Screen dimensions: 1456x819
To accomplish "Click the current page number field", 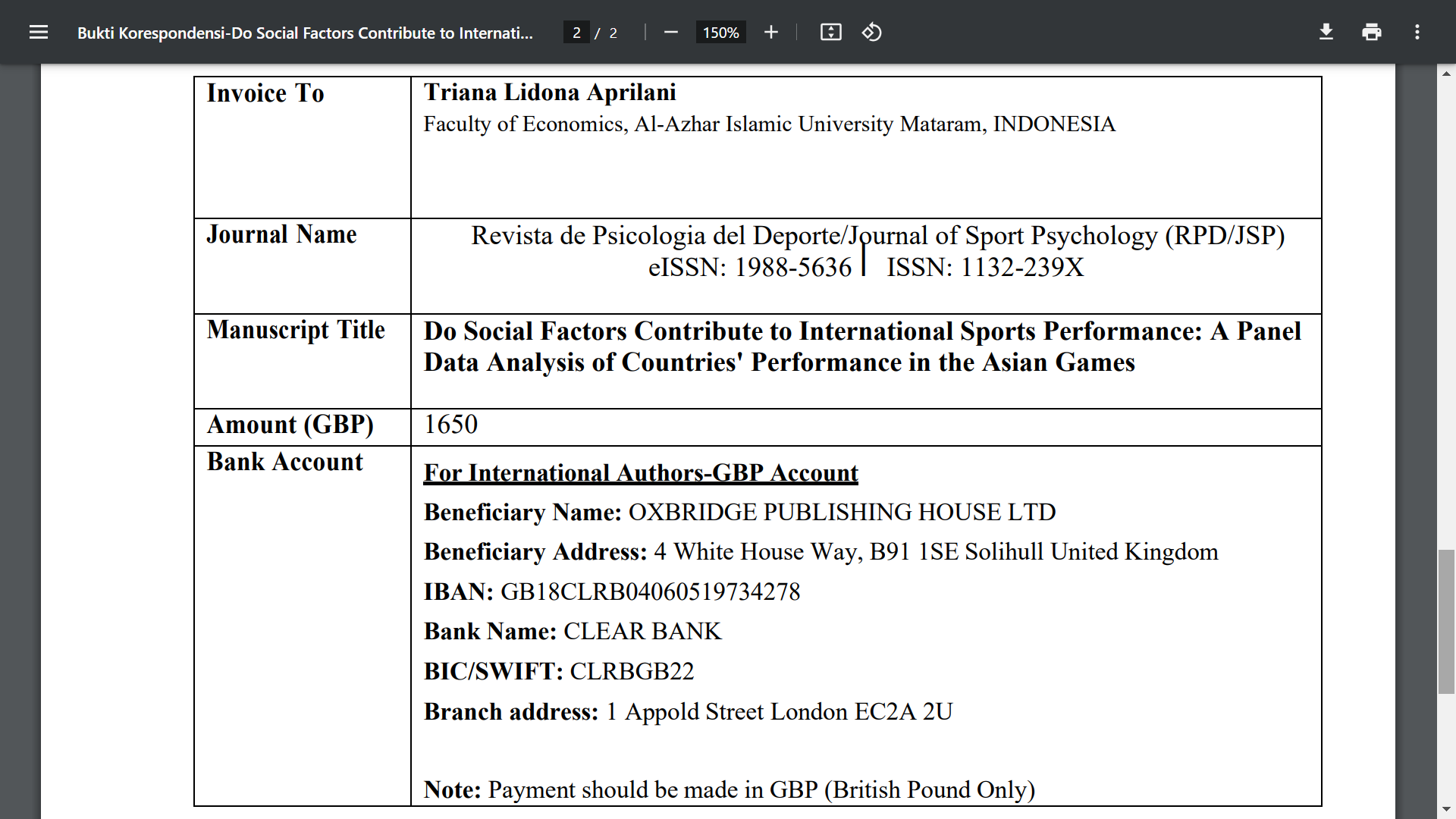I will click(576, 33).
